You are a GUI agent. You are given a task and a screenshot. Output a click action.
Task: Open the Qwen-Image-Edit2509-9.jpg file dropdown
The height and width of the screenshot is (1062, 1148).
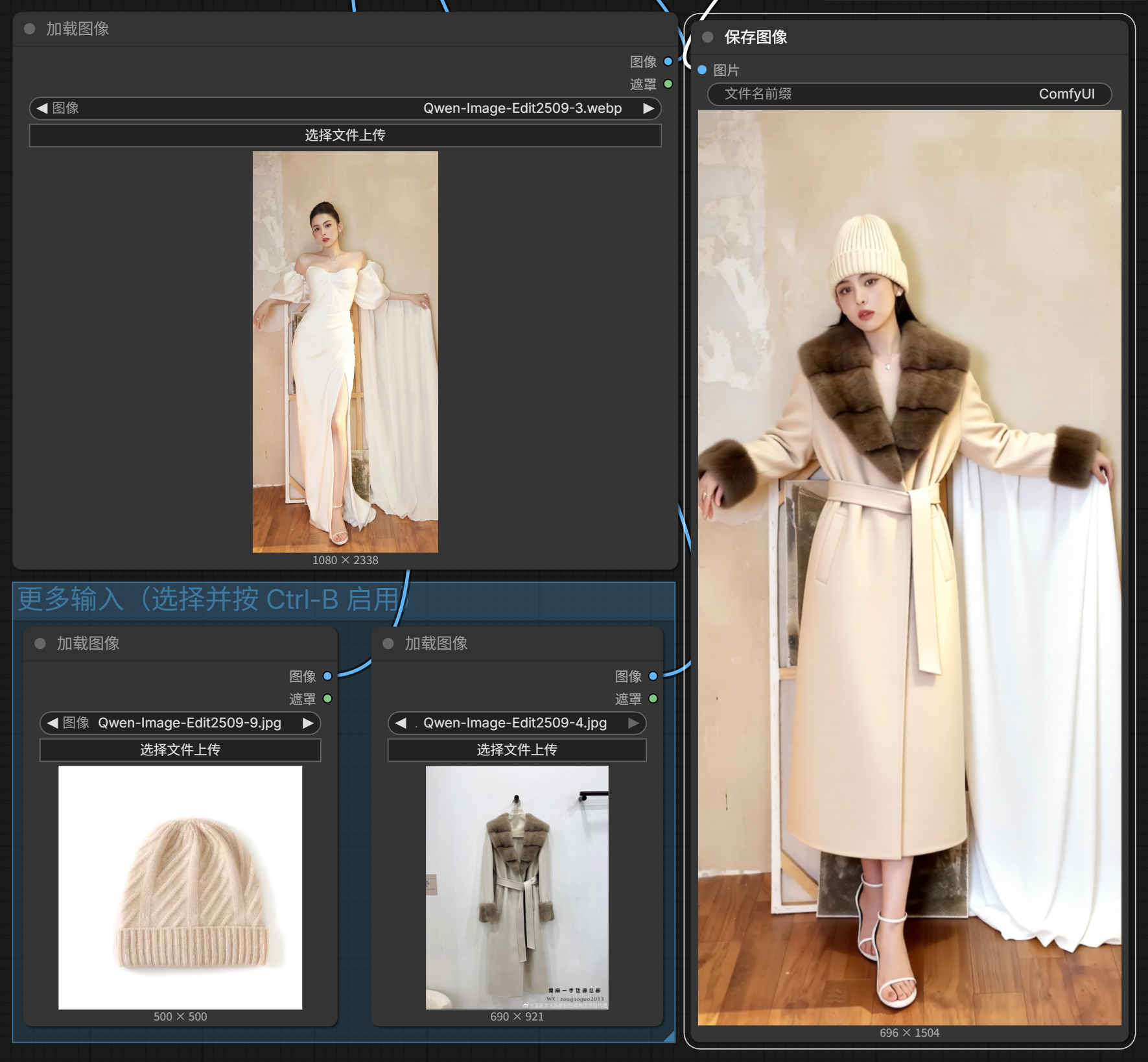coord(188,723)
